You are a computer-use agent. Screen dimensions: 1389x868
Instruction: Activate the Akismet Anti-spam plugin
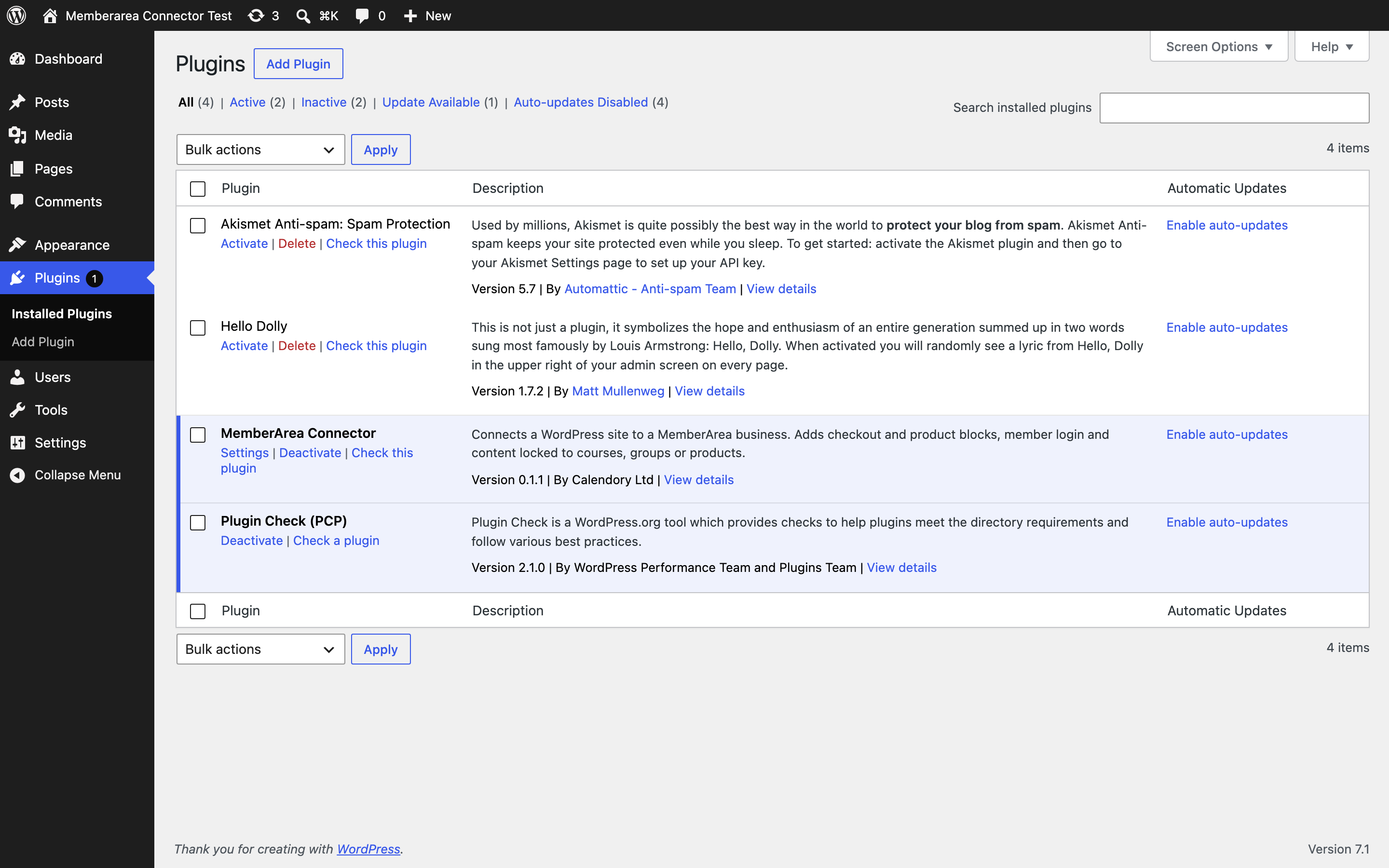tap(245, 244)
